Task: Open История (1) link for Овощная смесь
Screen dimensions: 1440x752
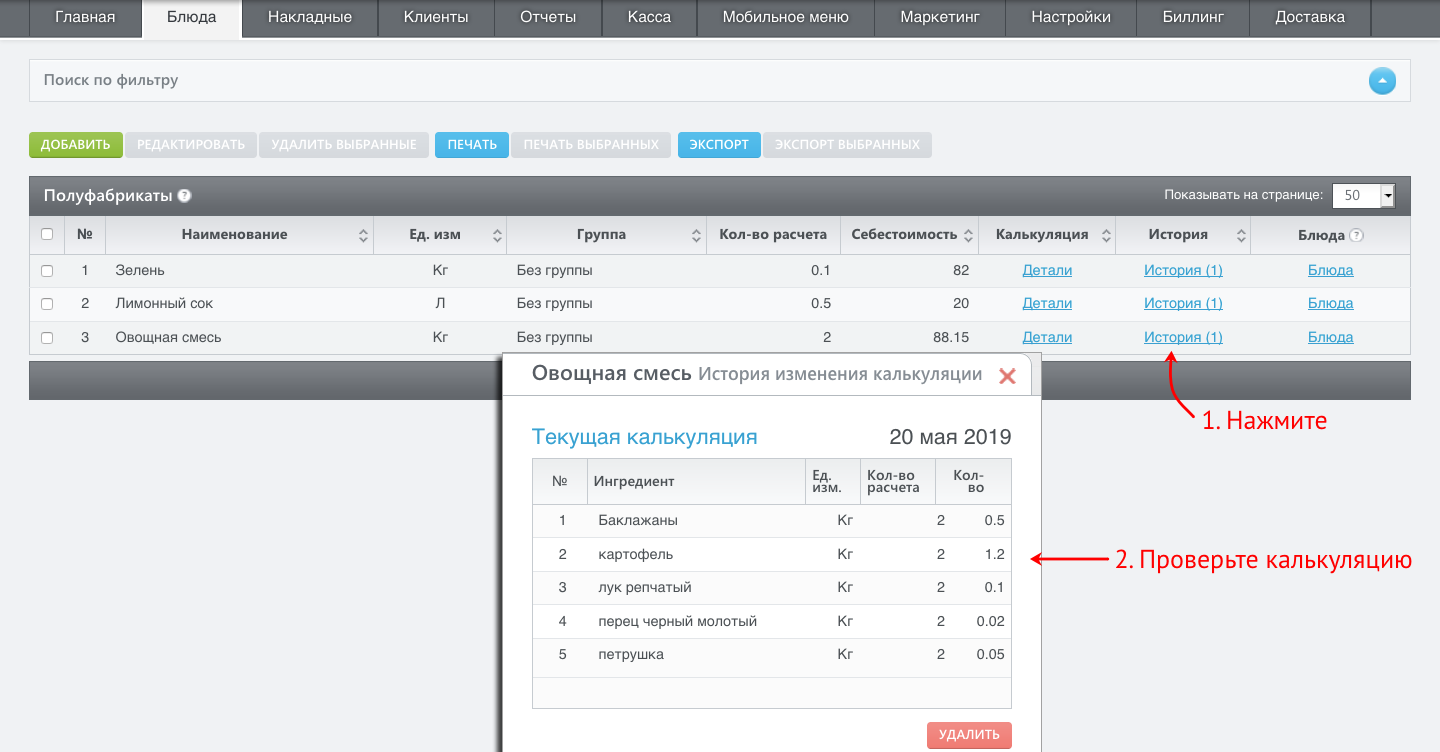Action: (1183, 337)
